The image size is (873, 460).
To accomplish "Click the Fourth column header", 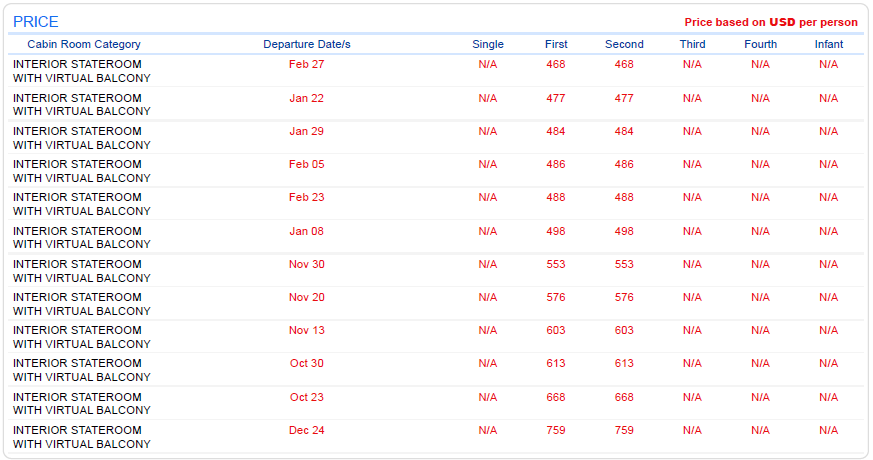I will pyautogui.click(x=761, y=44).
